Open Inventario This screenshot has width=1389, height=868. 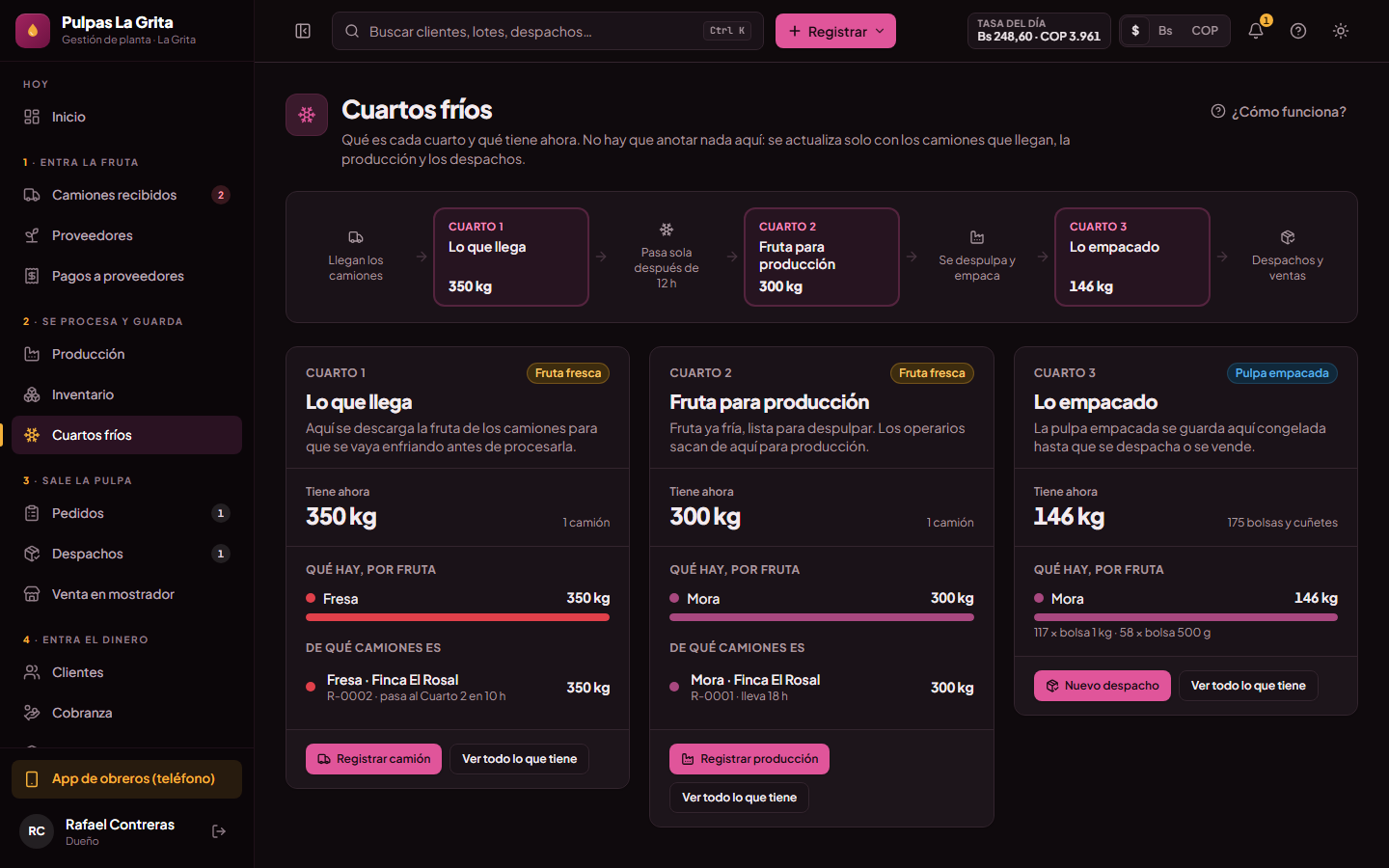[x=126, y=394]
